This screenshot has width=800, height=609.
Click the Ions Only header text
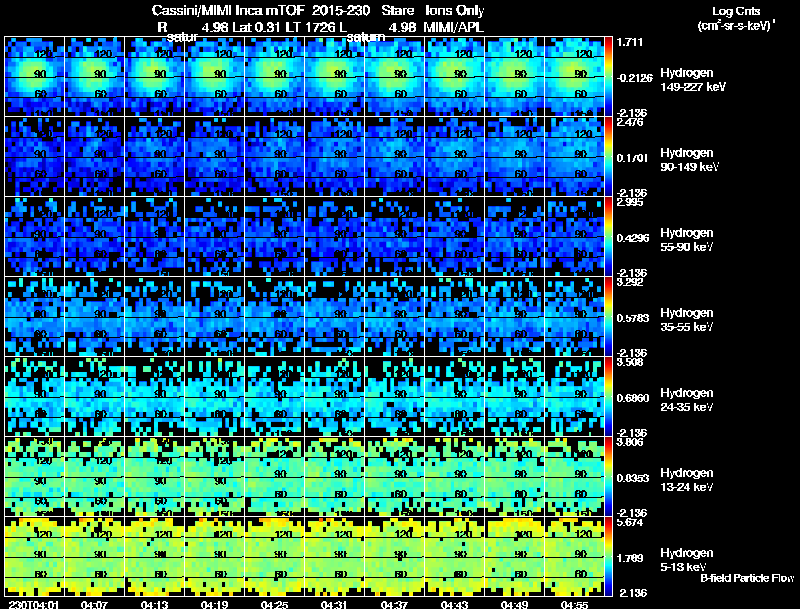point(455,10)
